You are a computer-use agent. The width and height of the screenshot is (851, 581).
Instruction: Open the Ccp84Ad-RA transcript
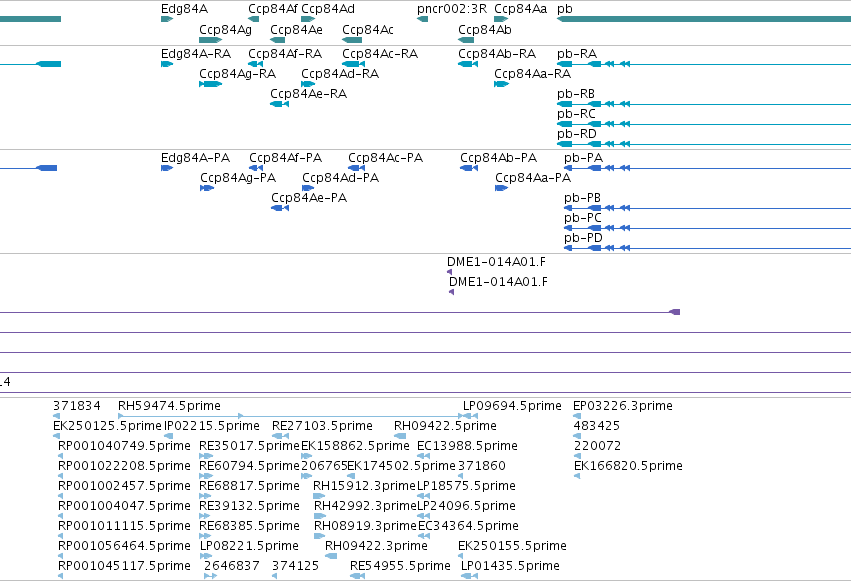(x=340, y=74)
